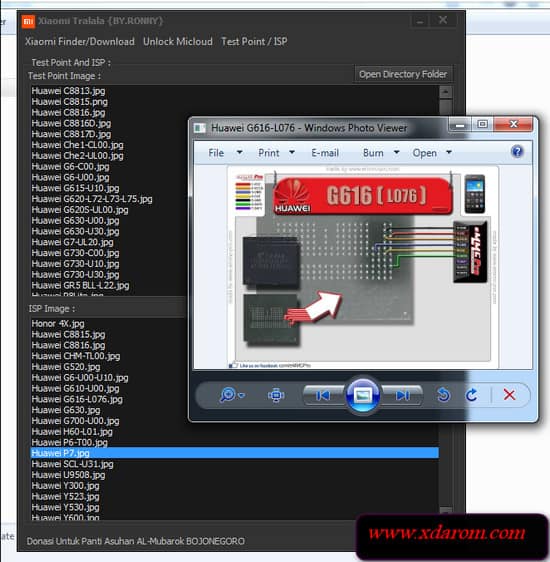550x562 pixels.
Task: Click E-mail in the Photo Viewer toolbar
Action: [325, 153]
